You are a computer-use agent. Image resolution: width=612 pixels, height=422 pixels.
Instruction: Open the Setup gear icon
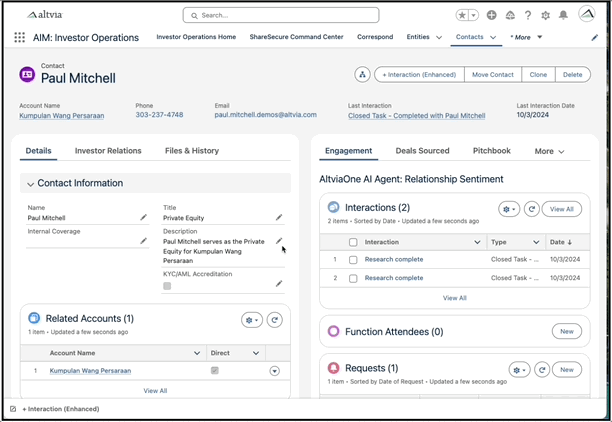[x=545, y=15]
